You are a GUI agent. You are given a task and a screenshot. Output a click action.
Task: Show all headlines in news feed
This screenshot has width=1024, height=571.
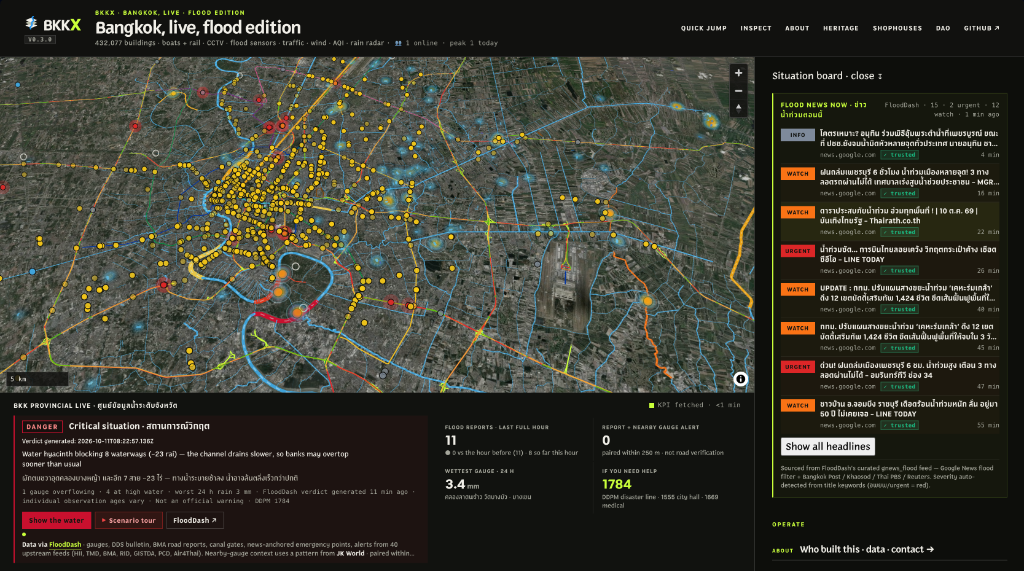[827, 446]
